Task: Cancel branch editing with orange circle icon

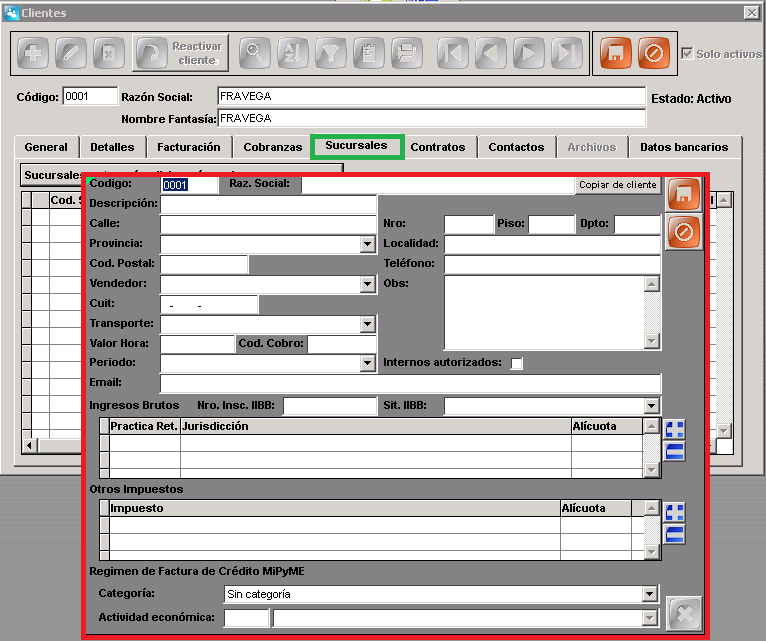Action: (684, 232)
